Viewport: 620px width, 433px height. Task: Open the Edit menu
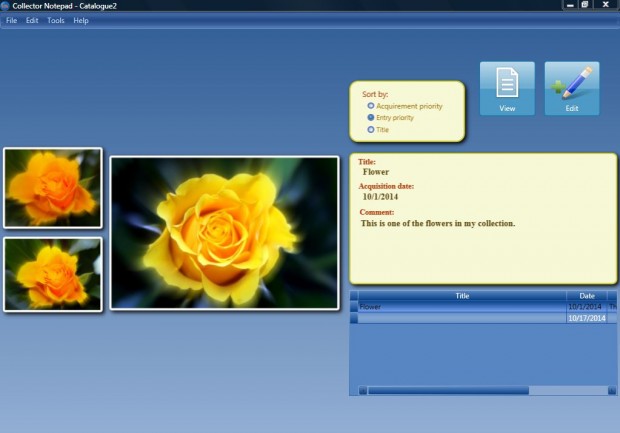tap(32, 20)
